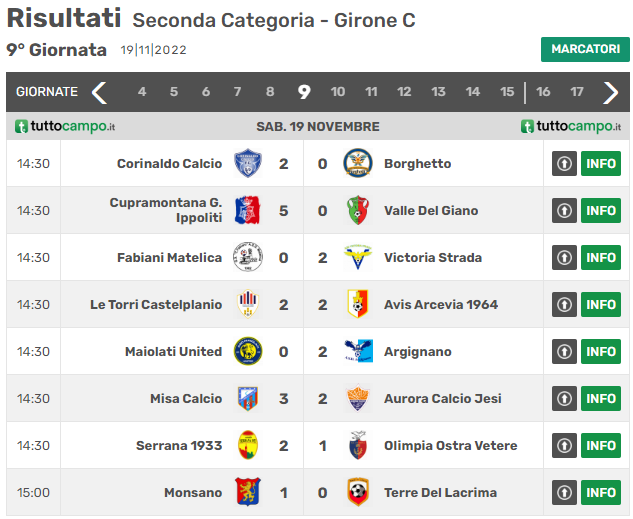
Task: Click the up-arrow icon for Monsano match
Action: [x=564, y=492]
